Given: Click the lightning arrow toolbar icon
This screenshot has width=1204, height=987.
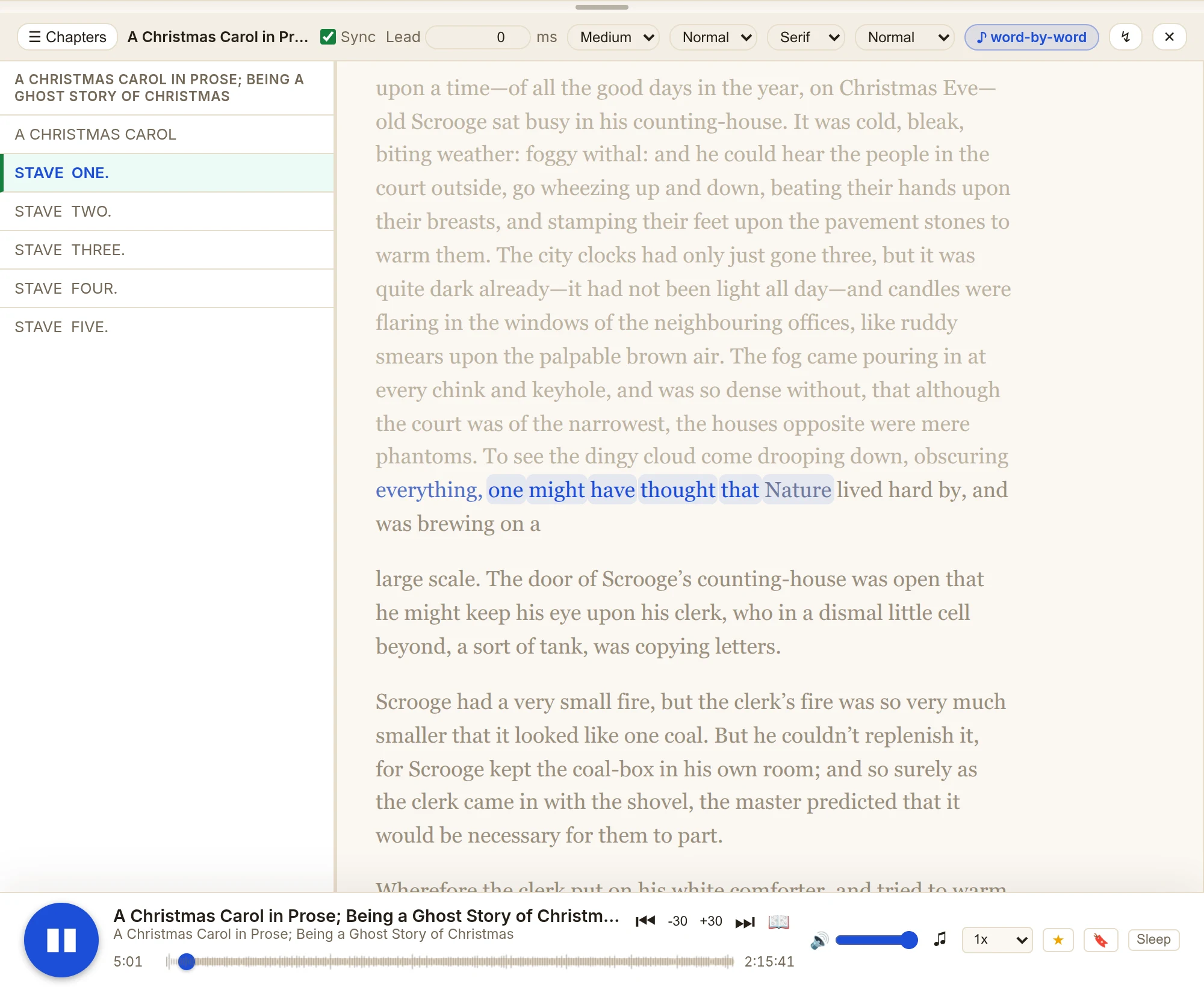Looking at the screenshot, I should point(1126,37).
